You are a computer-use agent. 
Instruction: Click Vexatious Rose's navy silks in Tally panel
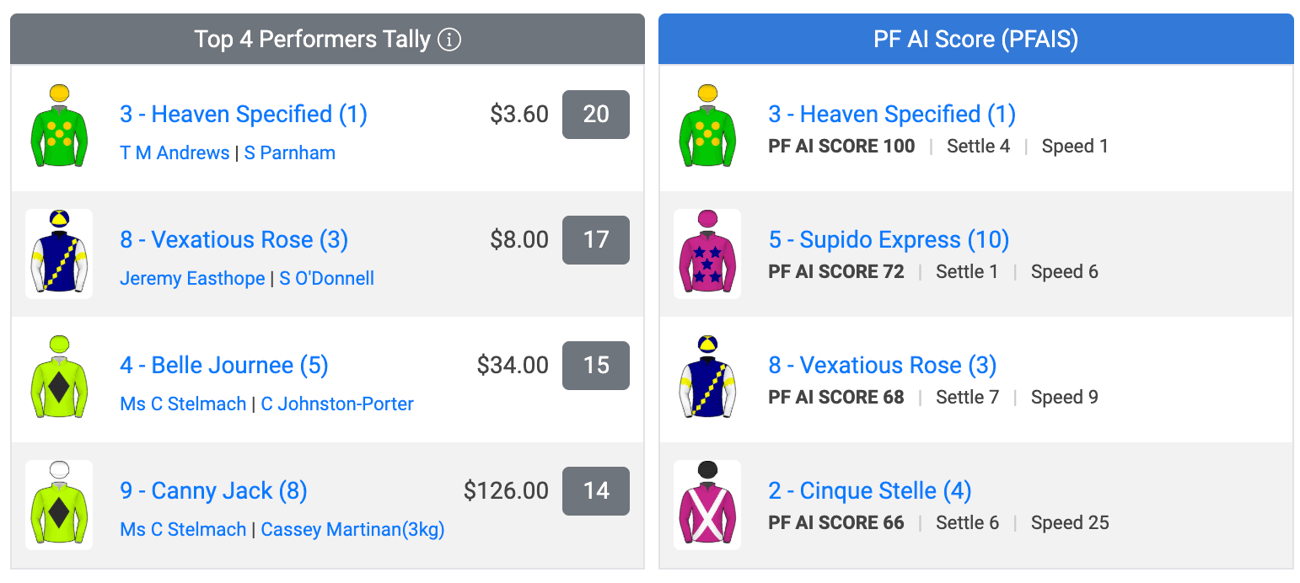59,254
